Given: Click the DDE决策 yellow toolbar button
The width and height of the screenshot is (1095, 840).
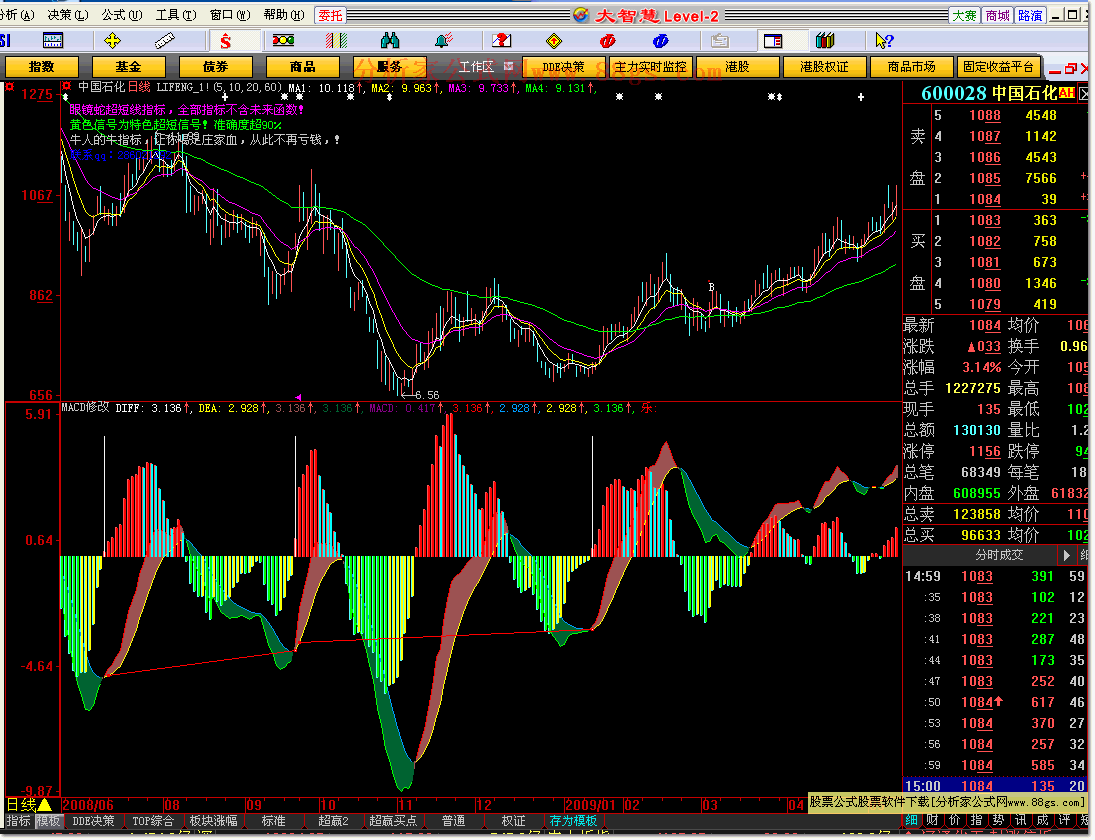Looking at the screenshot, I should point(564,67).
